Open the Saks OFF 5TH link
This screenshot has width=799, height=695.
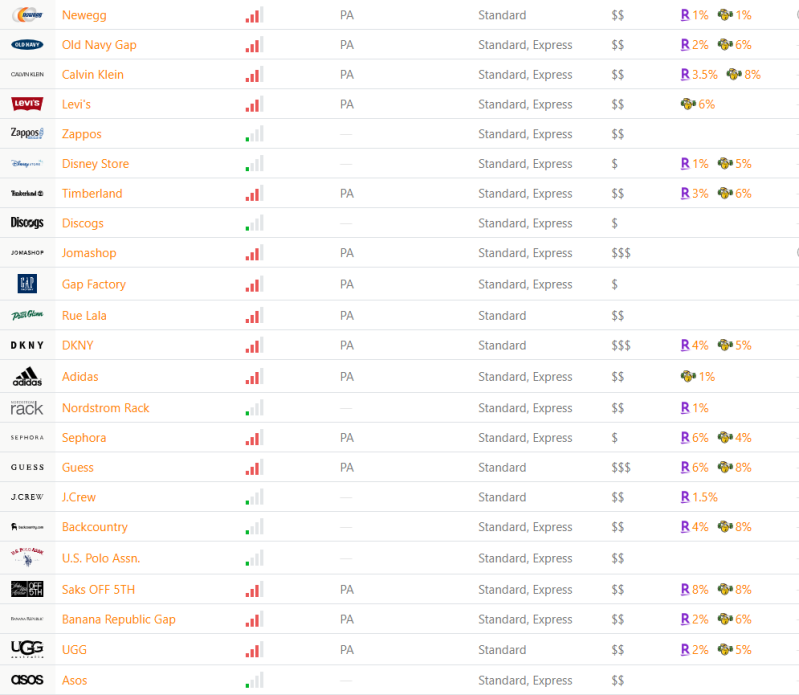click(98, 590)
